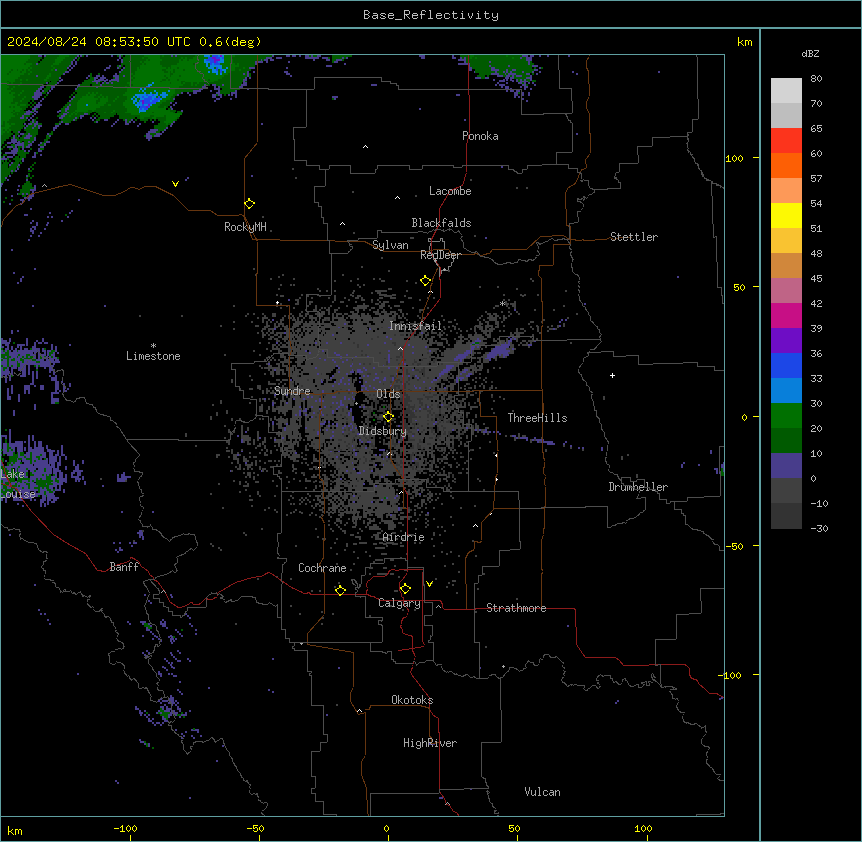Click the Blackfalds city label

click(441, 223)
